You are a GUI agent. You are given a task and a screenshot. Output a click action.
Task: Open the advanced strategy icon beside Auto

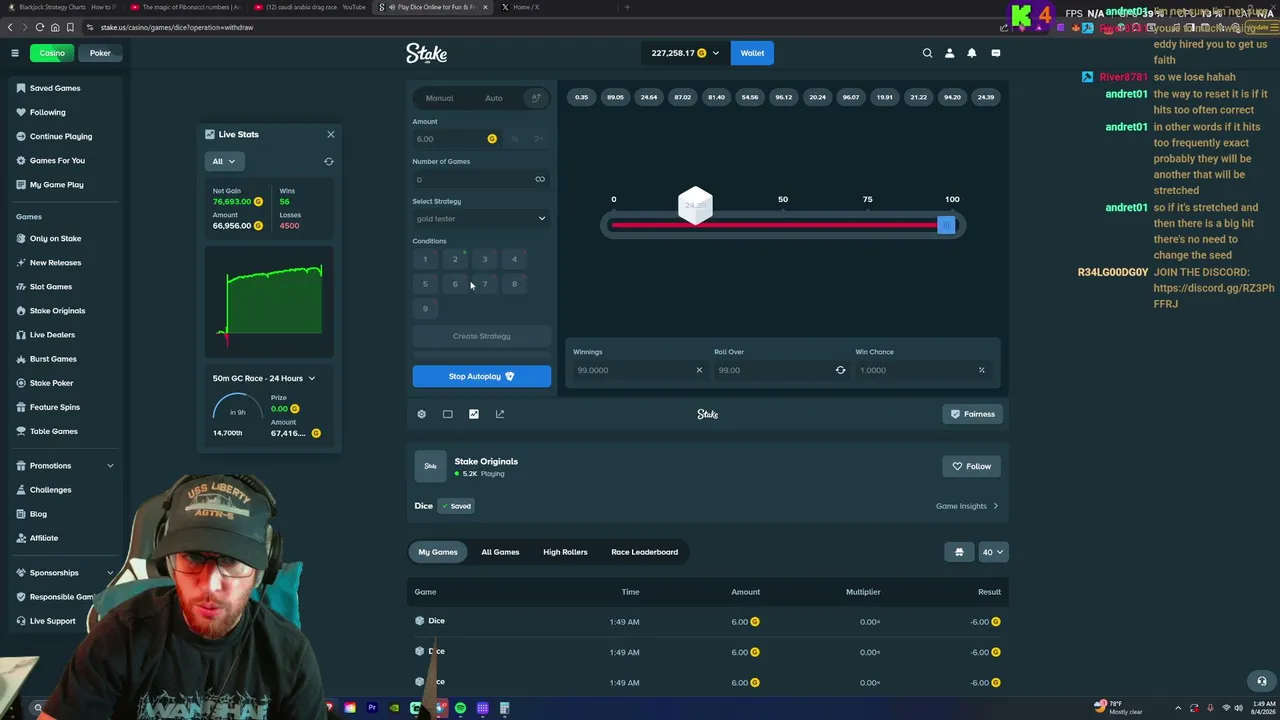tap(536, 98)
